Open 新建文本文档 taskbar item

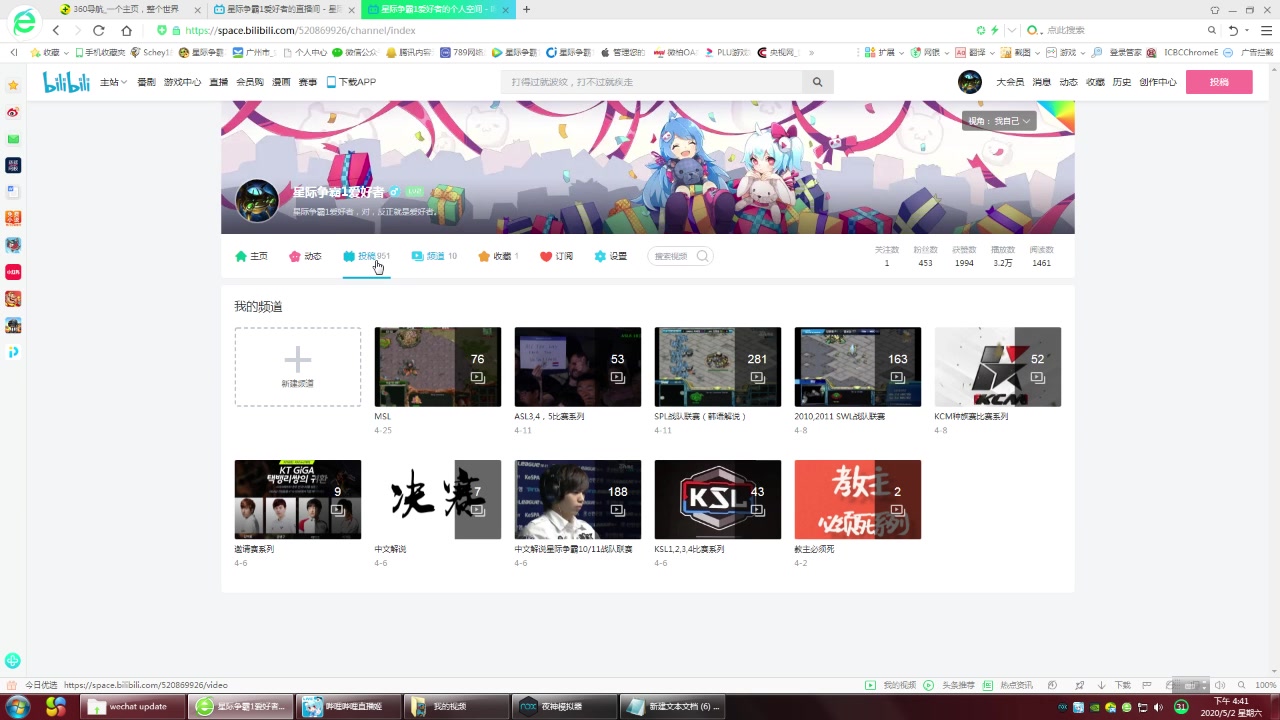(672, 706)
